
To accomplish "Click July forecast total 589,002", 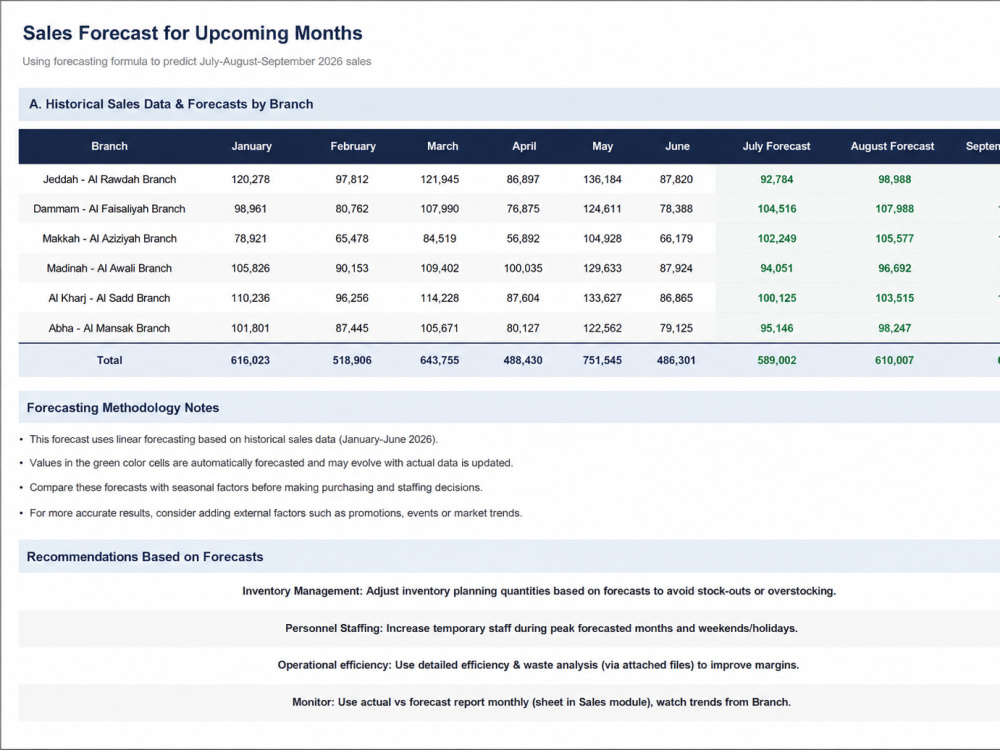I will 777,360.
